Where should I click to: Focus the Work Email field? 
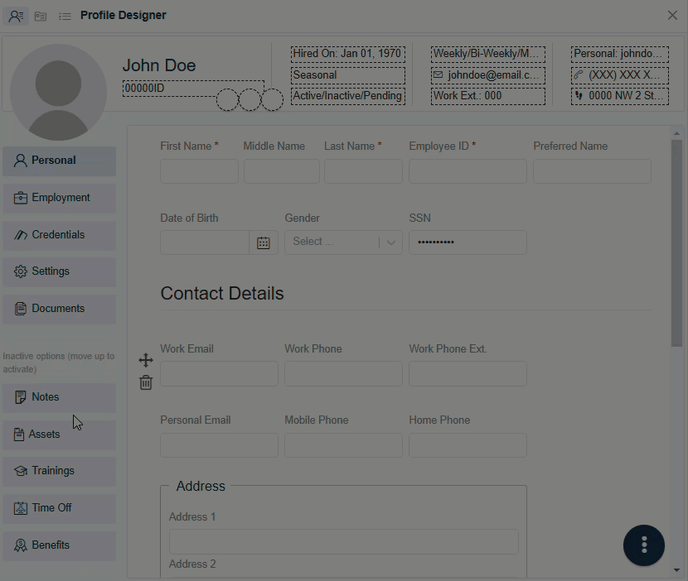click(x=219, y=374)
